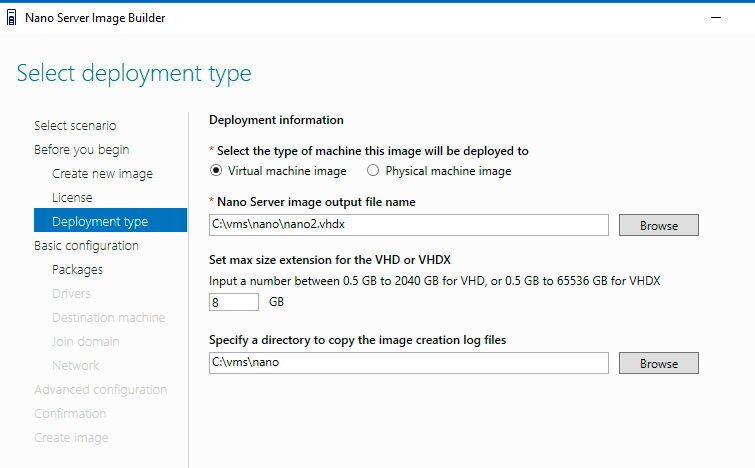
Task: Click the Nano Server Image Builder app icon
Action: (11, 18)
